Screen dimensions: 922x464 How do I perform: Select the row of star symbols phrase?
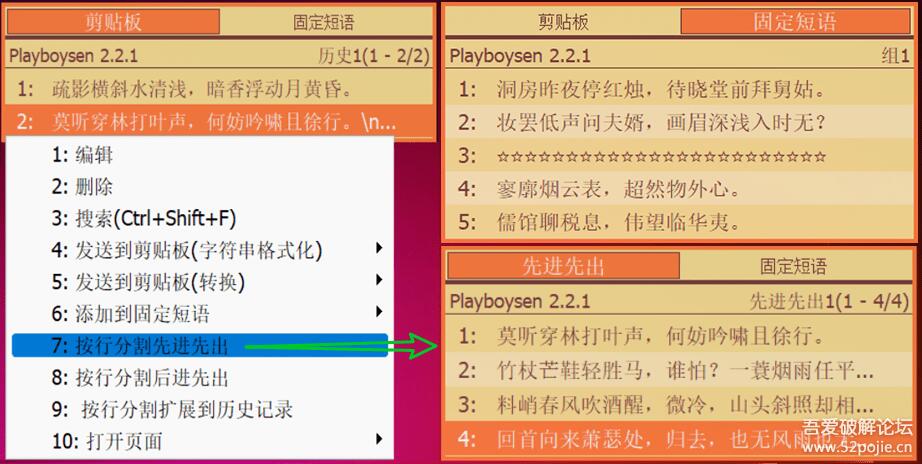click(660, 155)
